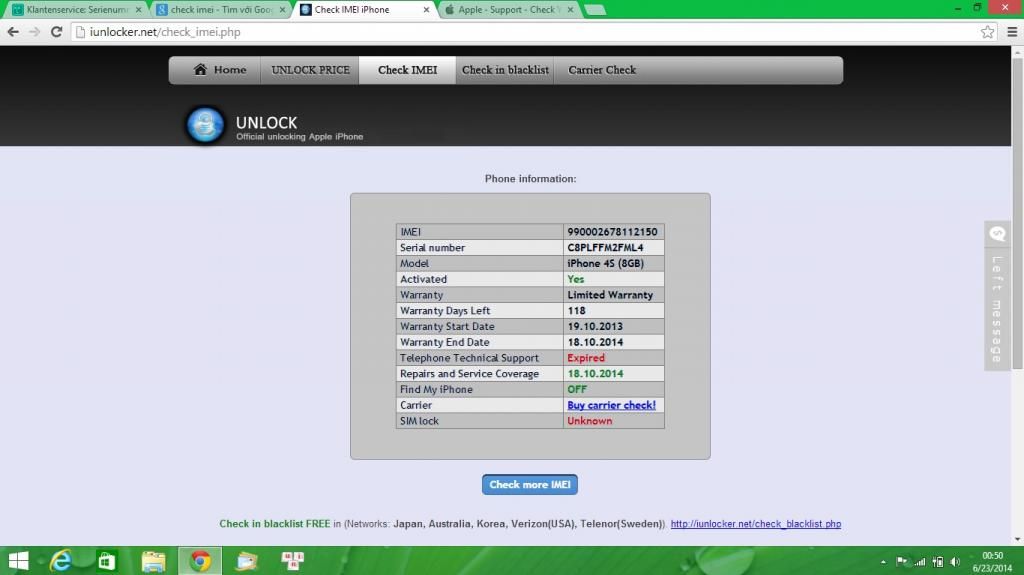Open the Carrier Check page
Screen dimensions: 1024x575
coord(602,70)
